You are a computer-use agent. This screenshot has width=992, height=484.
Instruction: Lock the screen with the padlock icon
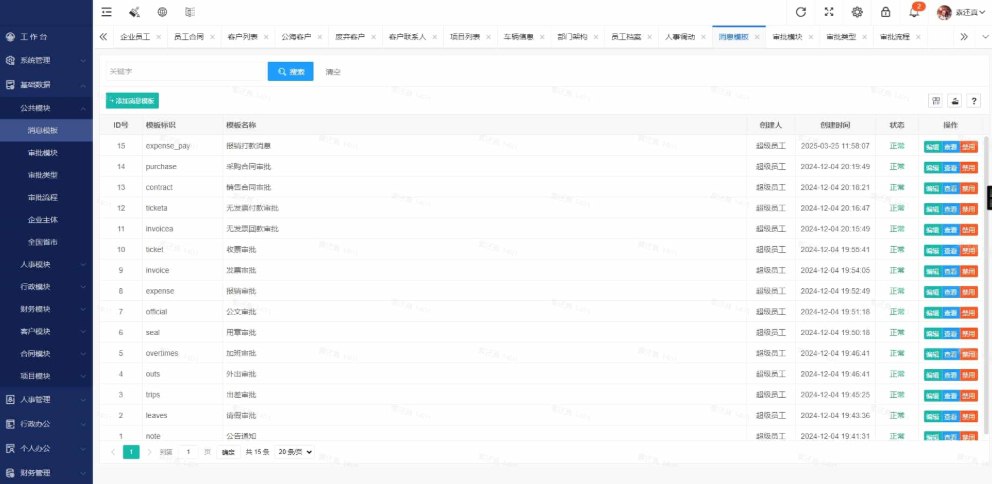(886, 12)
